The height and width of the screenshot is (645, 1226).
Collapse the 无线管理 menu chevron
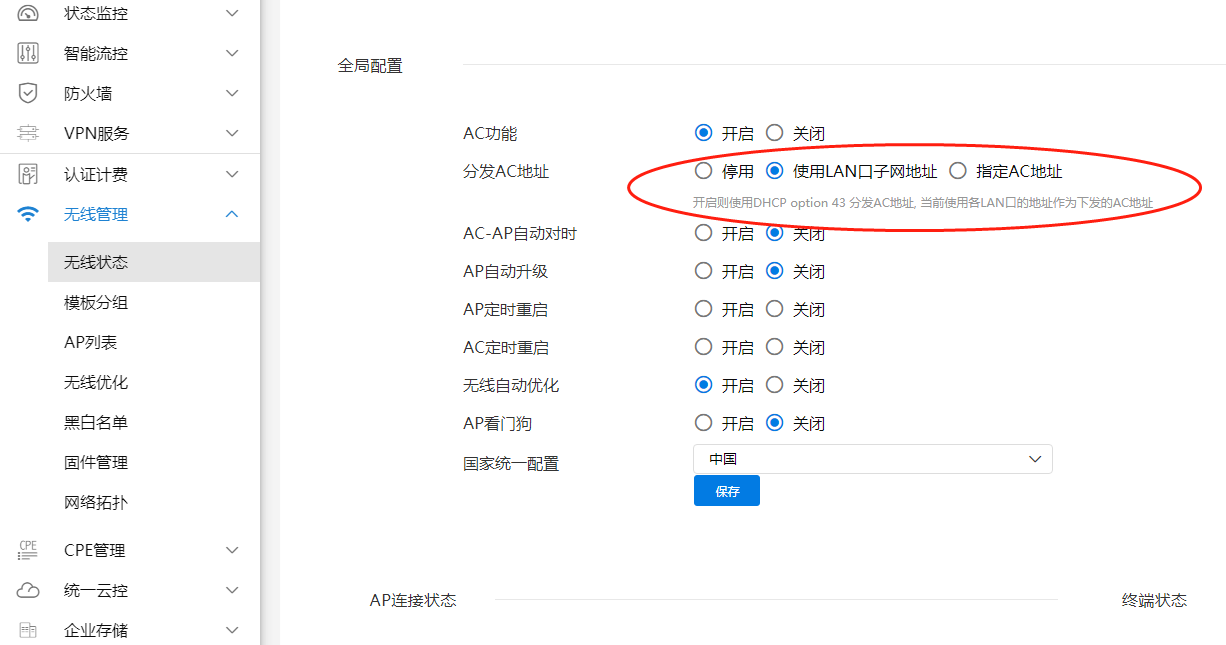(x=232, y=214)
